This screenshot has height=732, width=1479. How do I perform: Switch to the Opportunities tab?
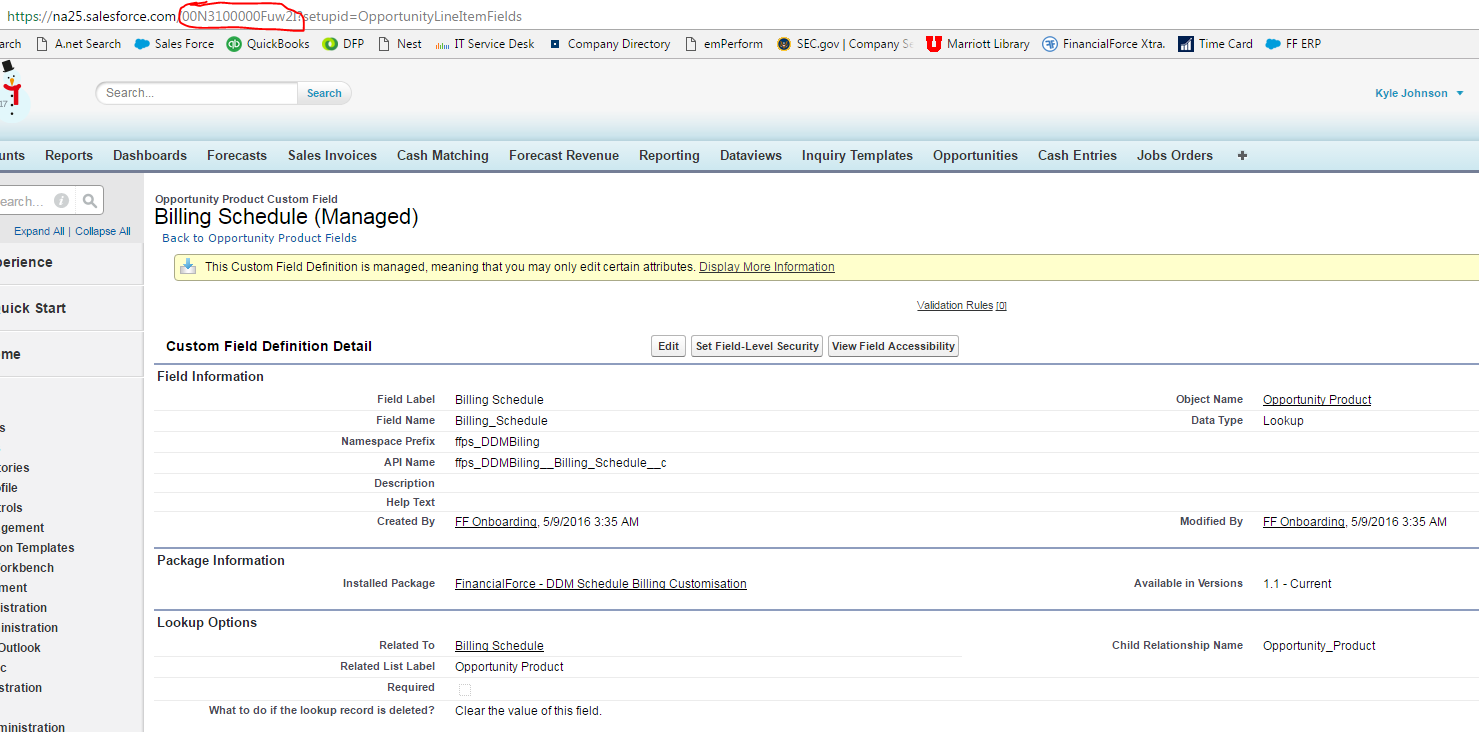click(x=975, y=155)
